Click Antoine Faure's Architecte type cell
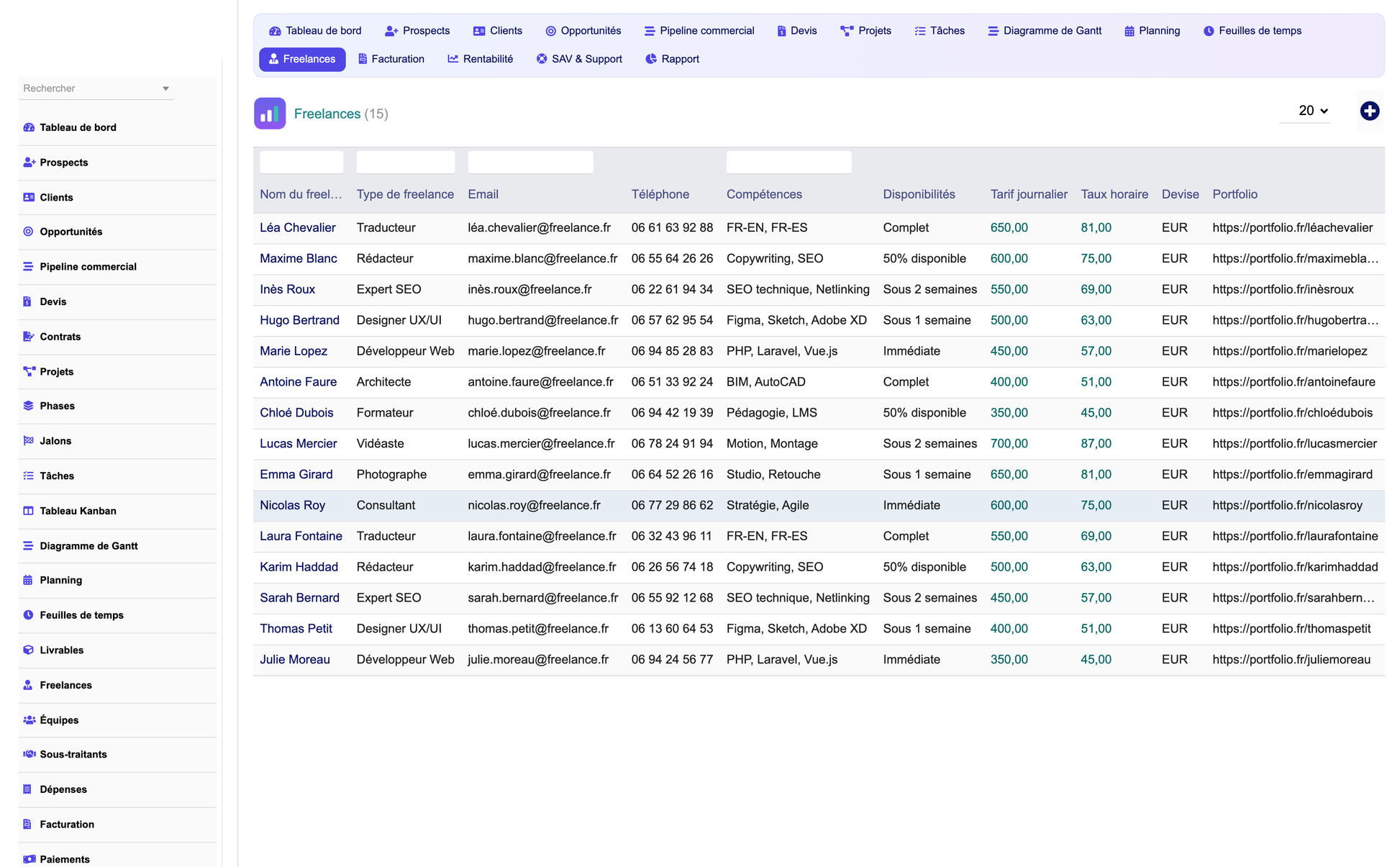This screenshot has width=1400, height=867. point(384,382)
